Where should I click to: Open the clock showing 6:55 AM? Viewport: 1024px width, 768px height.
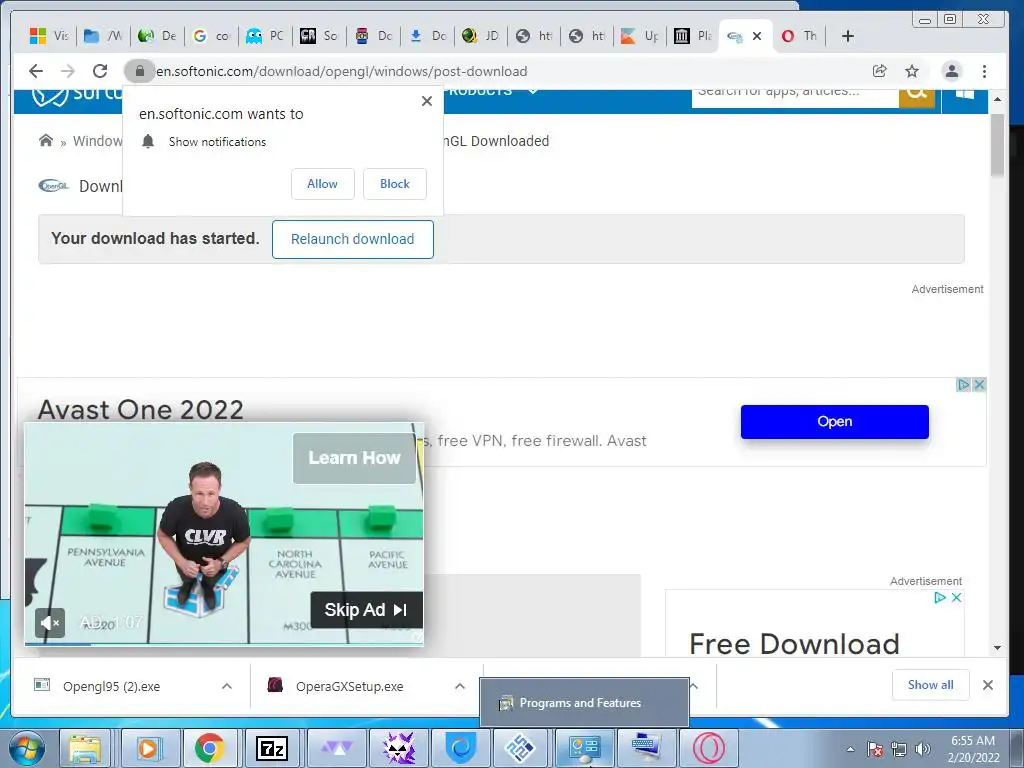973,749
